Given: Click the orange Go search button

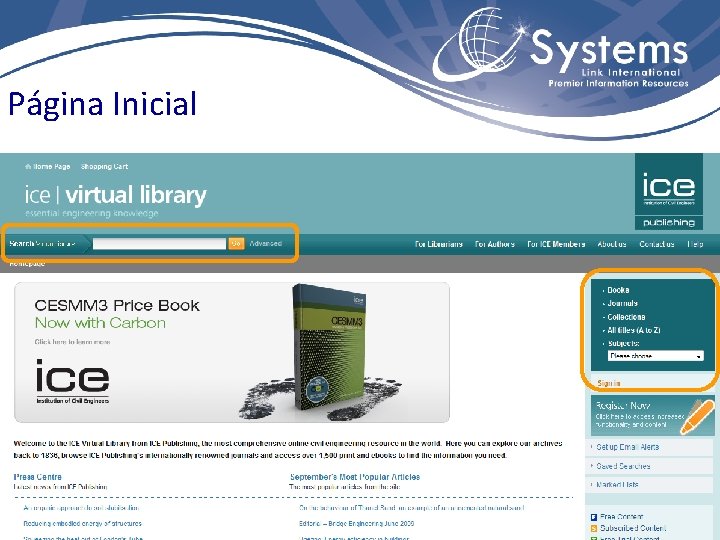Looking at the screenshot, I should (x=236, y=243).
